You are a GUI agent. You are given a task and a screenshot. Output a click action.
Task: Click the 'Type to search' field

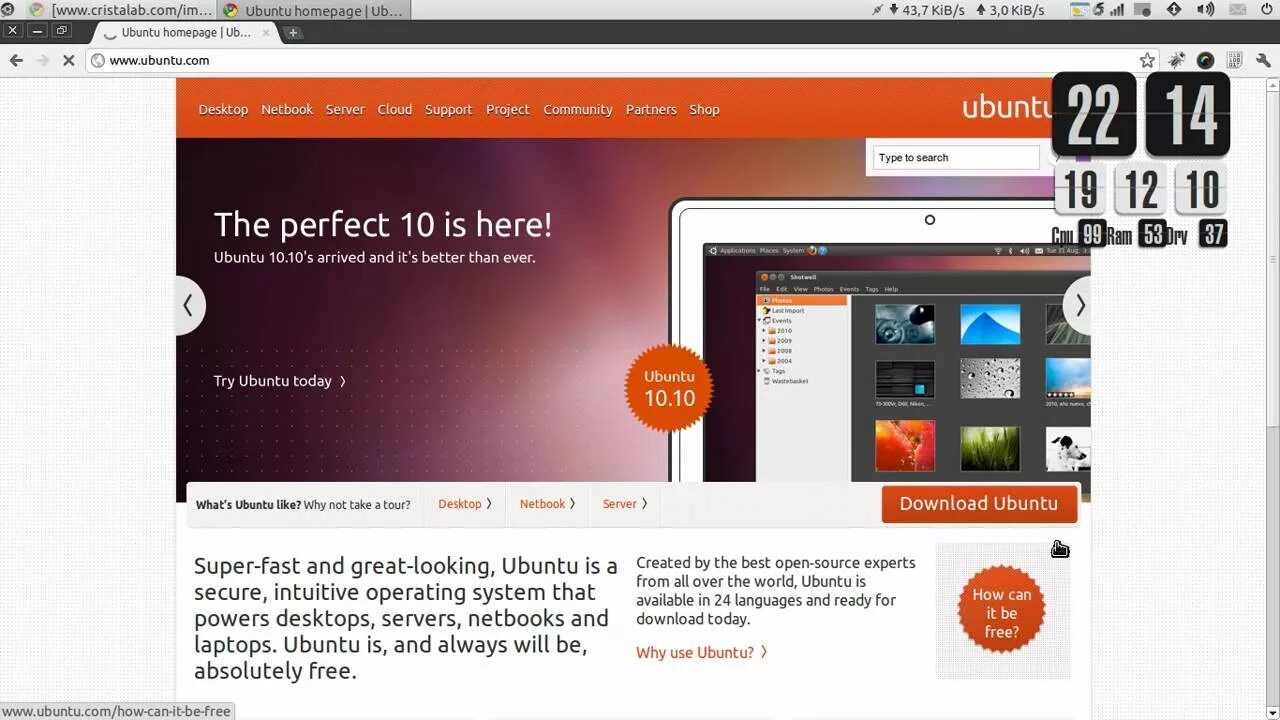click(x=956, y=158)
